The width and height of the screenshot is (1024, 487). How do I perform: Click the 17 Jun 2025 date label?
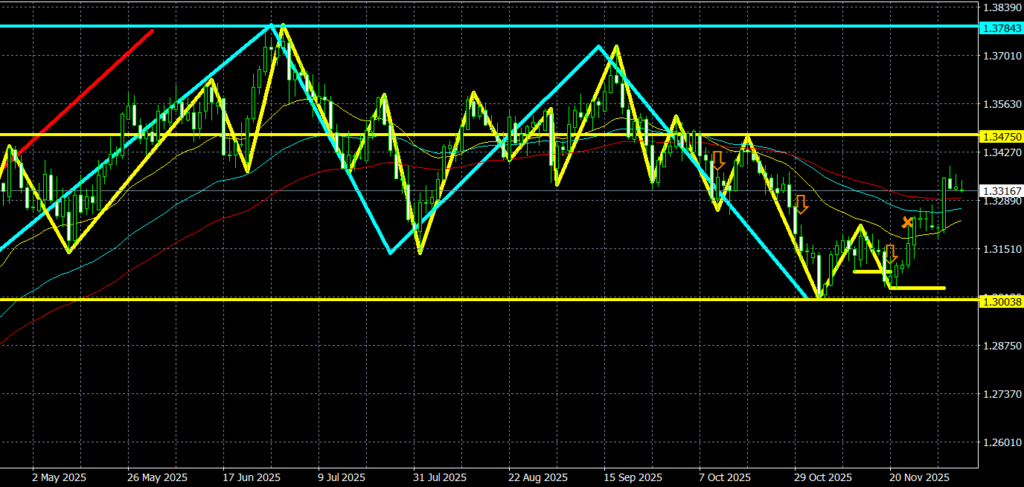click(x=248, y=478)
